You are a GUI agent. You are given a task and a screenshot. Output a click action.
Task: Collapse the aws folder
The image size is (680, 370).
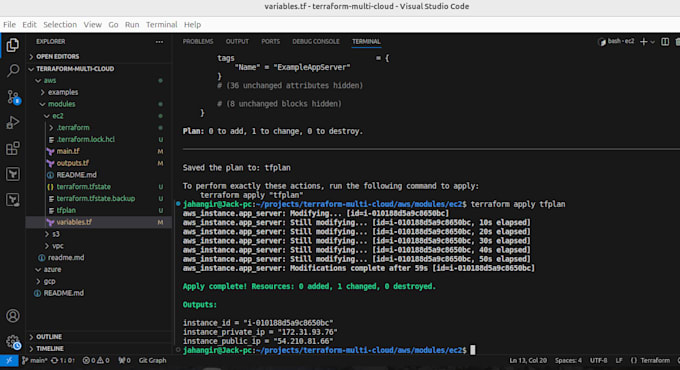click(x=49, y=80)
